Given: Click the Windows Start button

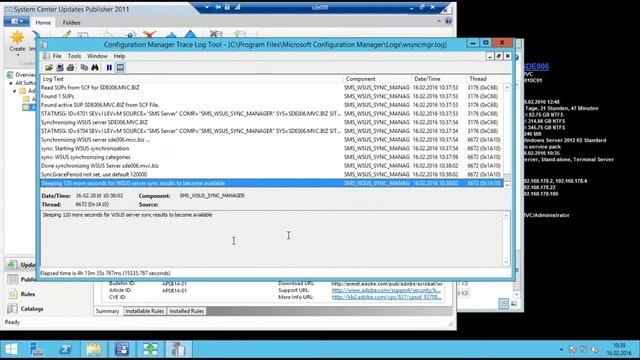Looking at the screenshot, I should (x=11, y=349).
